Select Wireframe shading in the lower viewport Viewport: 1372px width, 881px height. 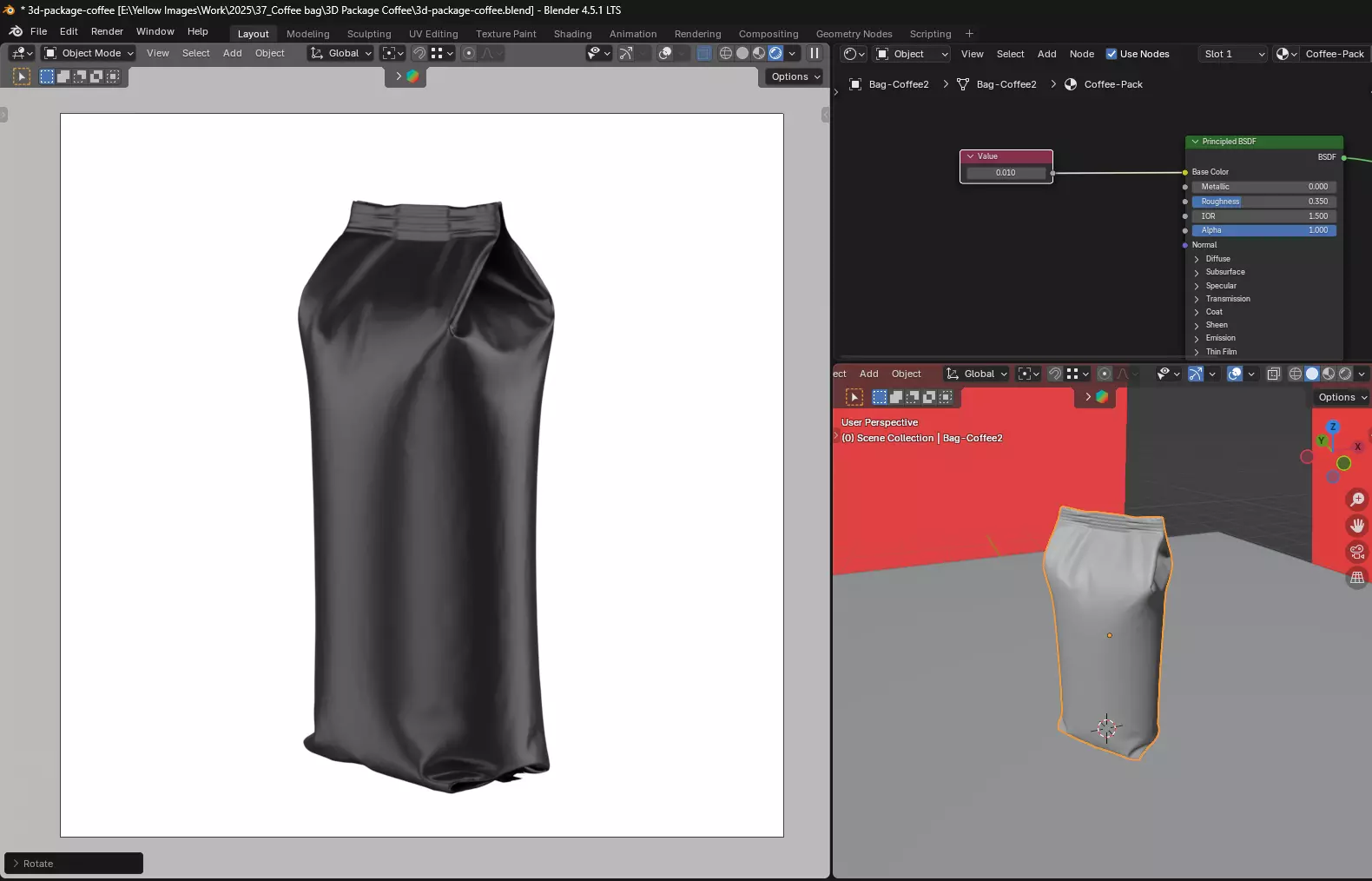(x=1296, y=374)
